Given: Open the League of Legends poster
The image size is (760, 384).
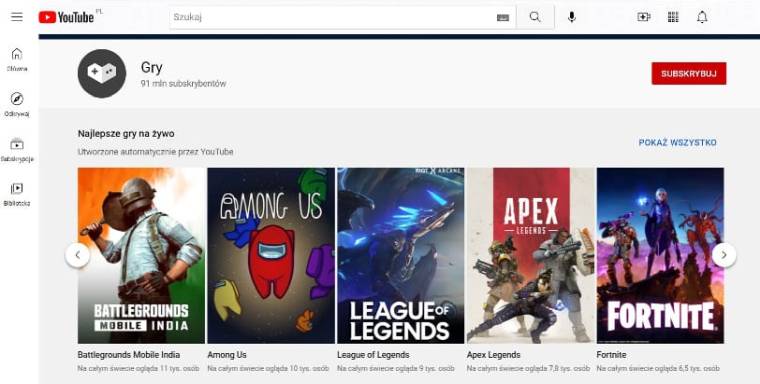Looking at the screenshot, I should (400, 256).
